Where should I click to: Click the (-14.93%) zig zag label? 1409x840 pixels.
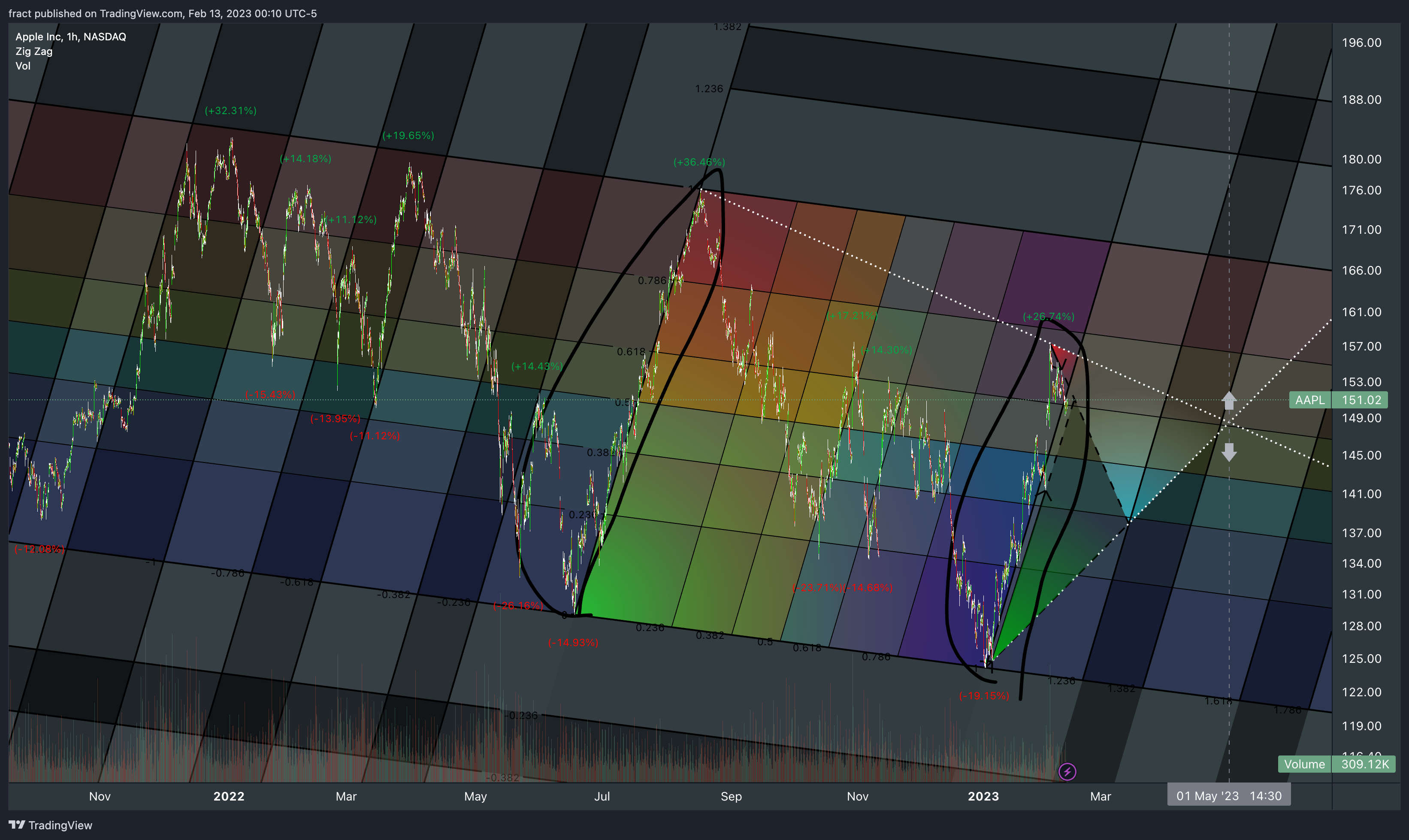tap(573, 643)
